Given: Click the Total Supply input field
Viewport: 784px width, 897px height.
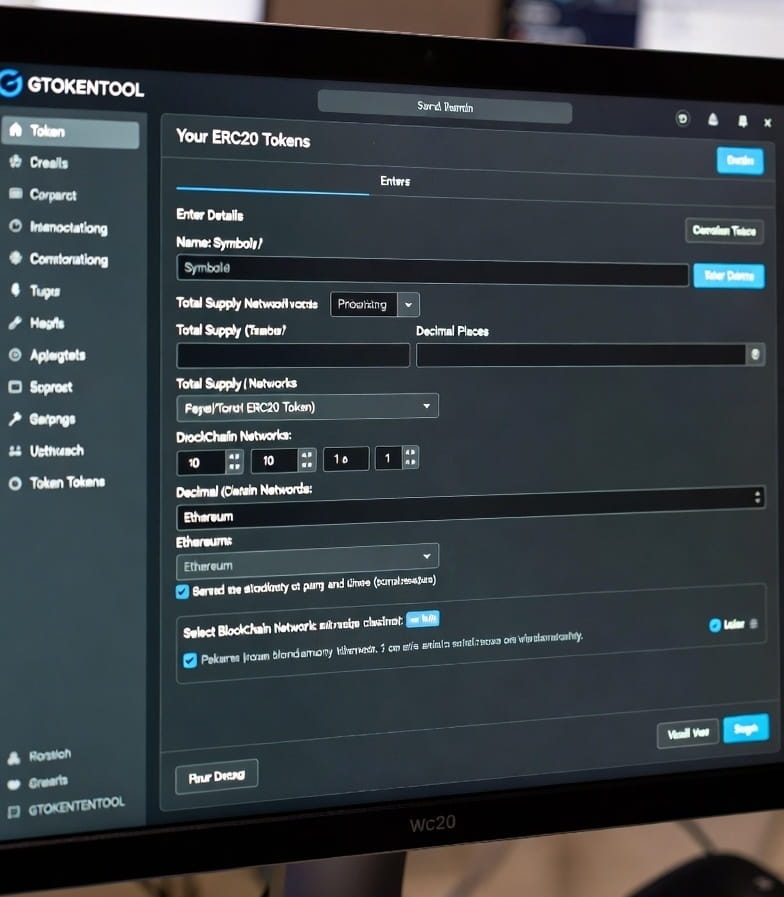Looking at the screenshot, I should 293,355.
